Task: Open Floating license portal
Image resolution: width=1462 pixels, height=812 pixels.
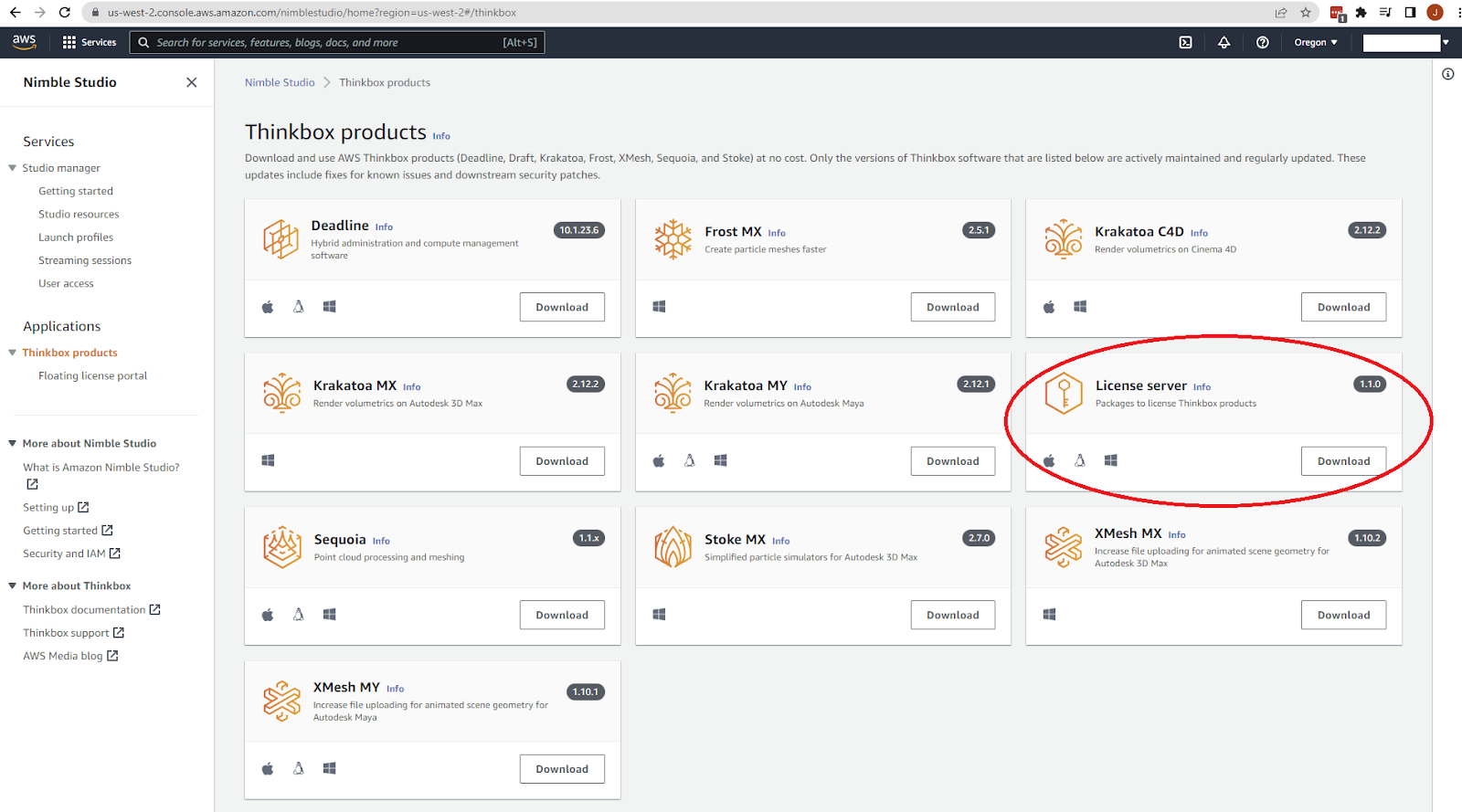Action: point(92,375)
